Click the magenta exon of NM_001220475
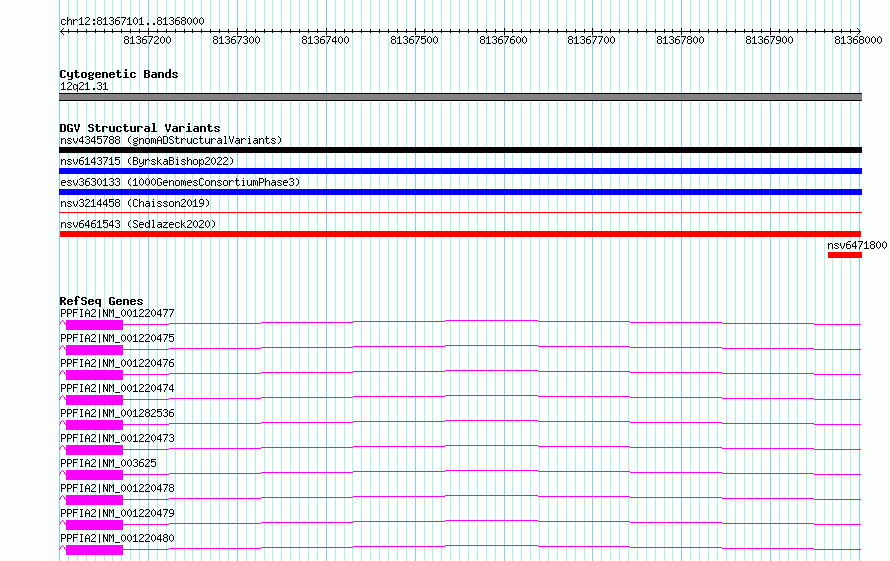The height and width of the screenshot is (561, 890). [94, 350]
